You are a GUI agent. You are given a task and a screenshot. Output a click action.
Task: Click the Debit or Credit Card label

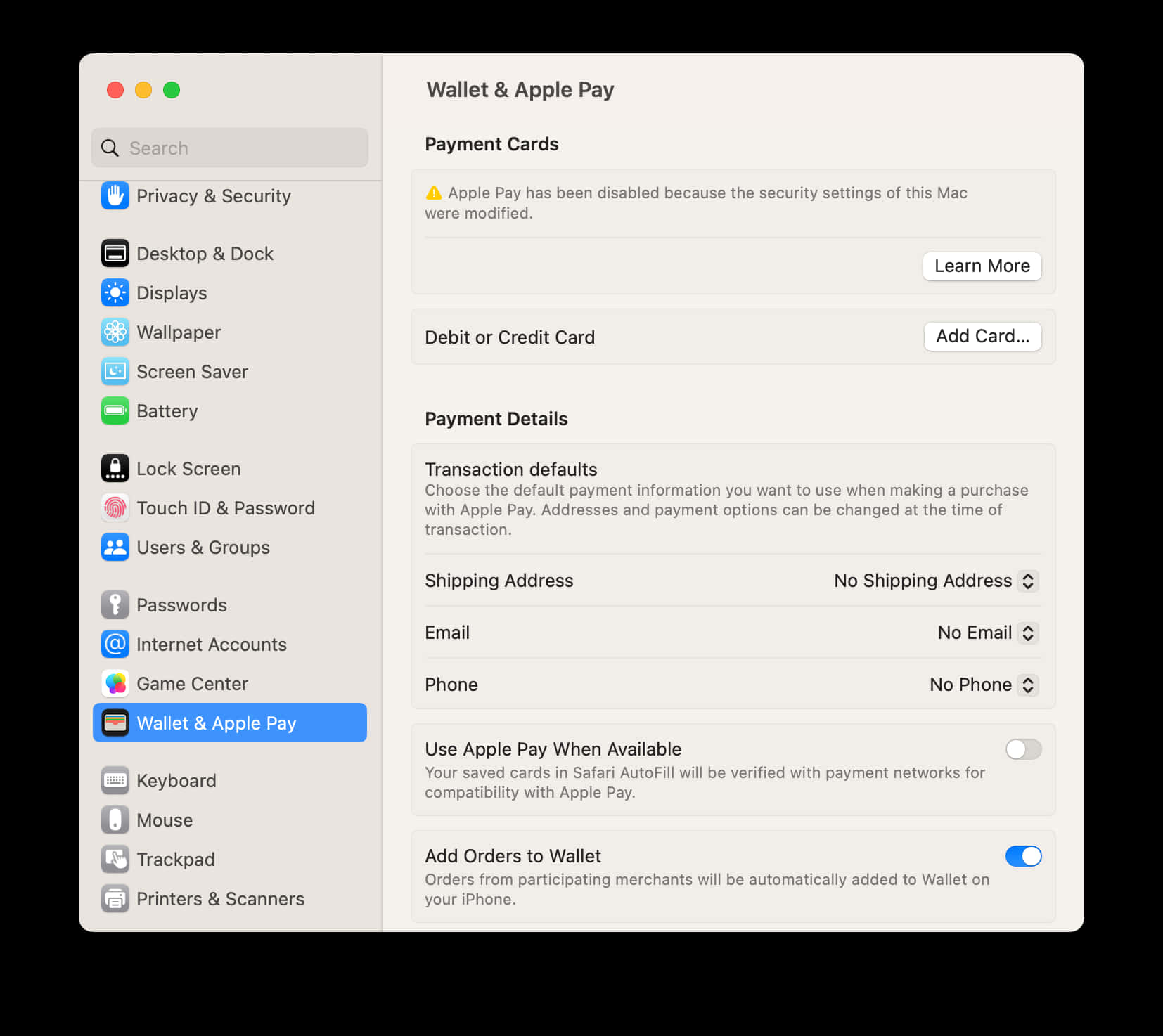pos(510,337)
